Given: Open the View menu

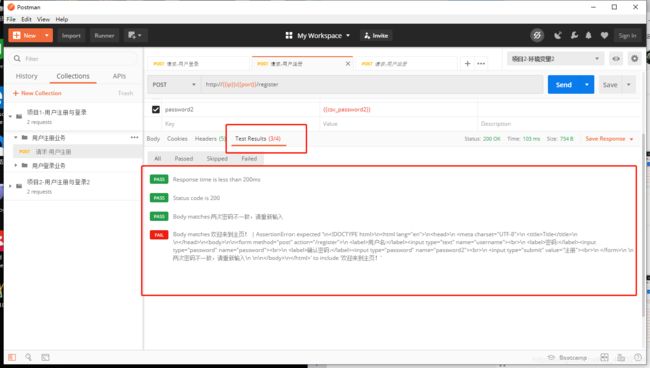Looking at the screenshot, I should click(x=43, y=19).
